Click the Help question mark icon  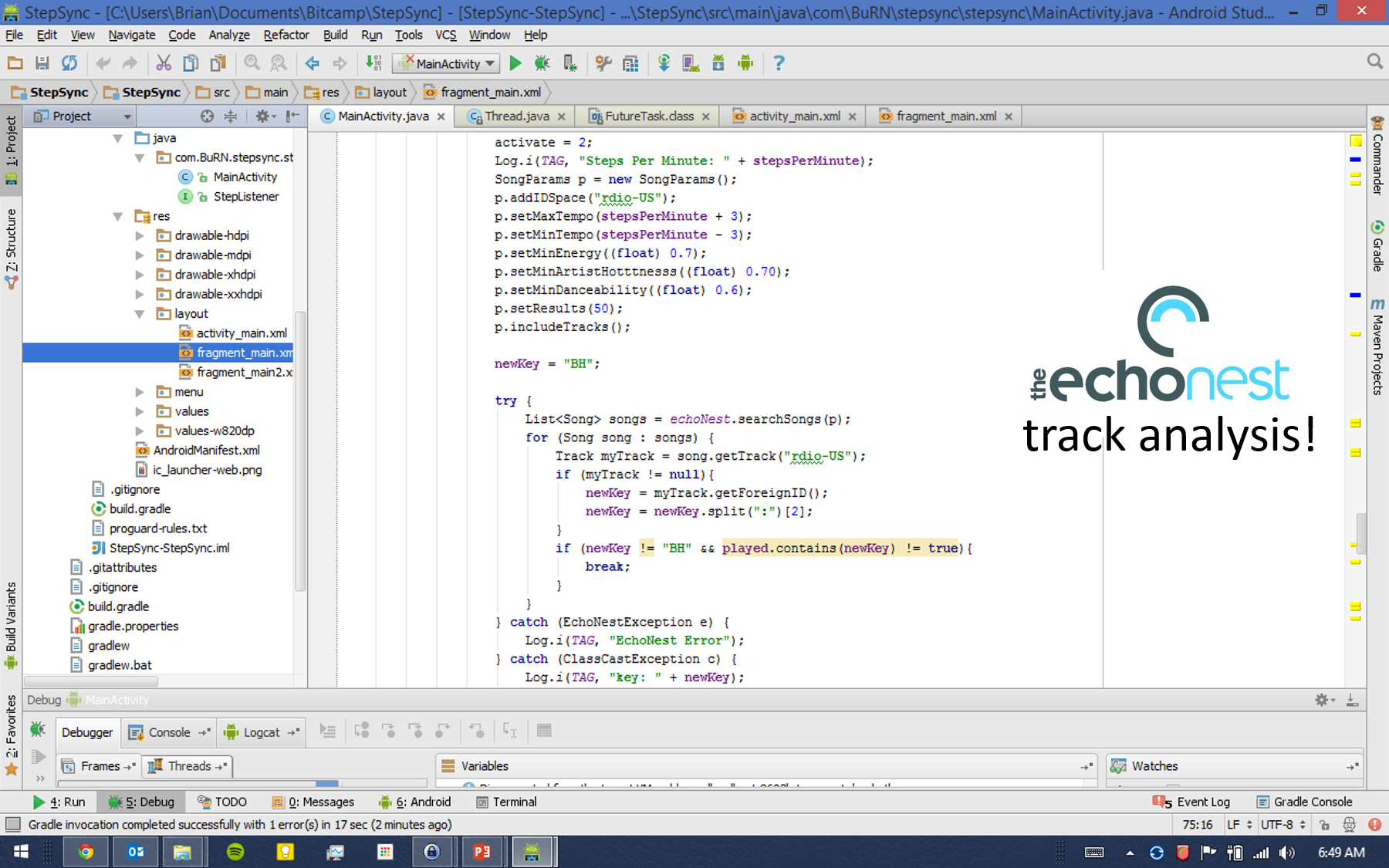click(x=779, y=63)
